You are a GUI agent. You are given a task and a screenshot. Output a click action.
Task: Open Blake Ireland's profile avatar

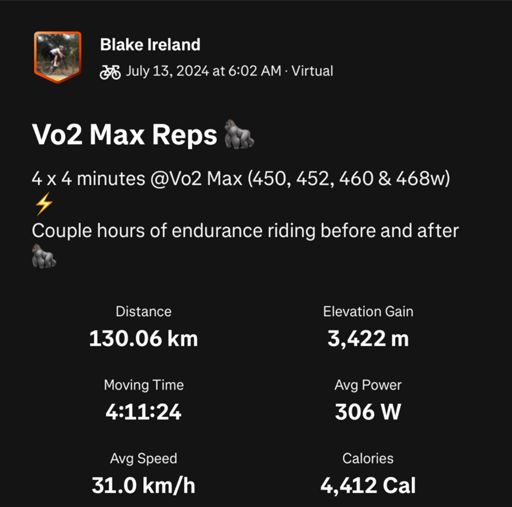[x=58, y=57]
